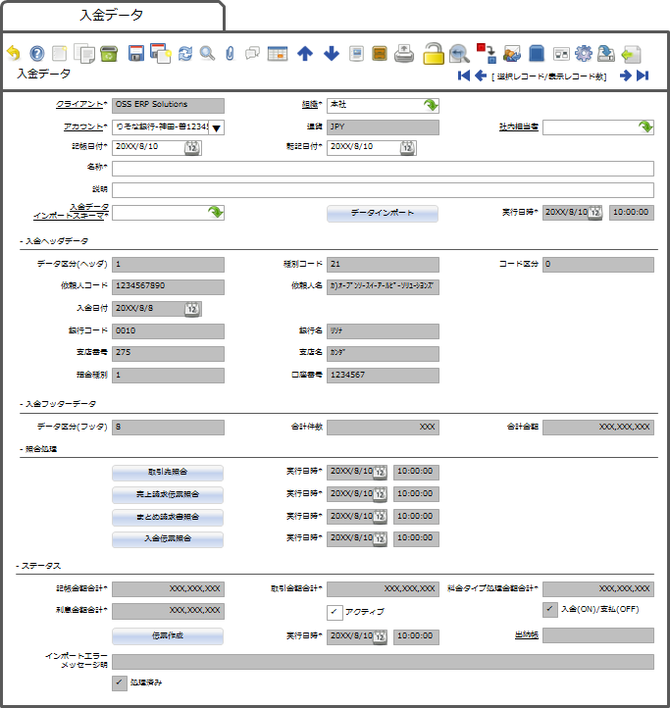
Task: Open Help via the question mark icon
Action: tap(37, 54)
